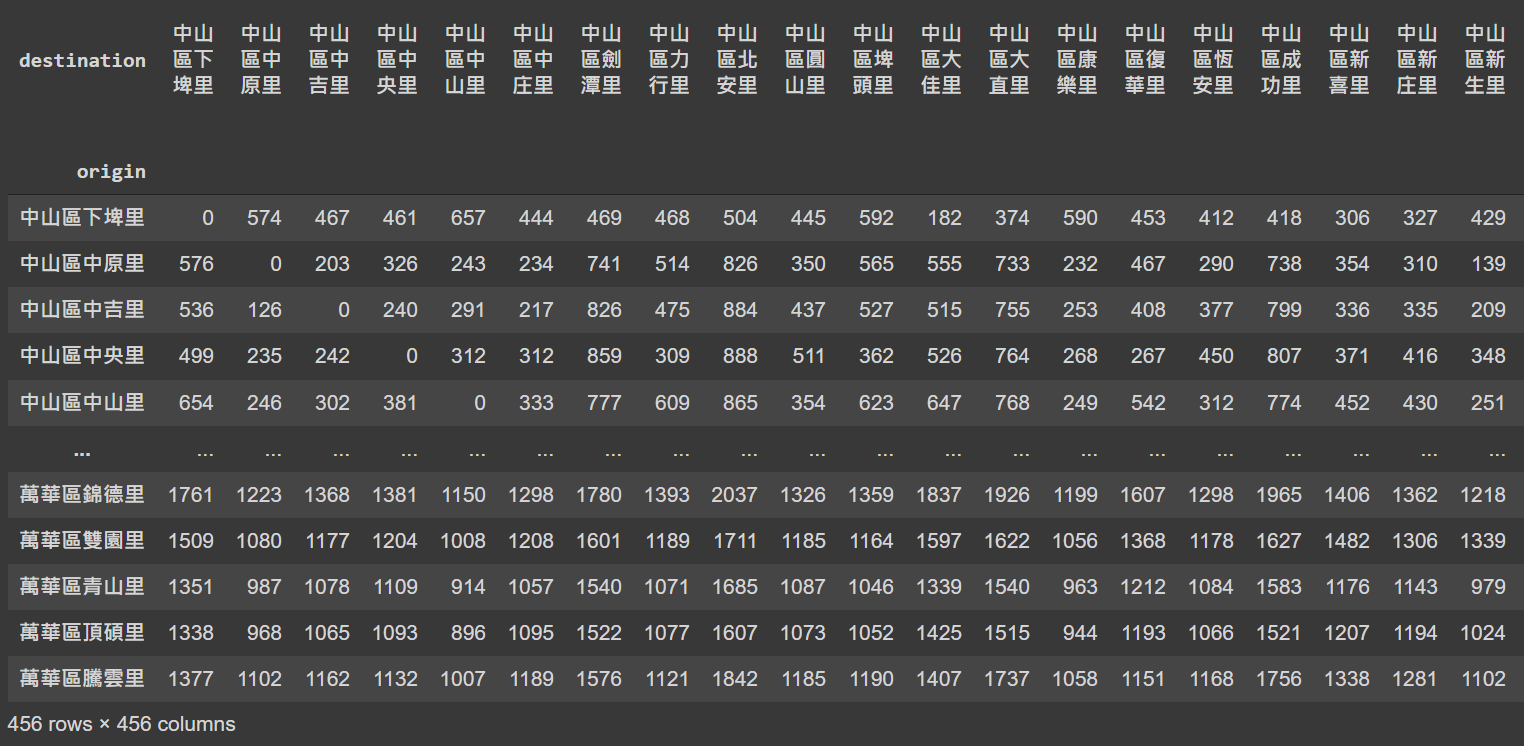Click value 499 in the 中山區中央里 row
Image resolution: width=1524 pixels, height=746 pixels.
click(x=196, y=356)
